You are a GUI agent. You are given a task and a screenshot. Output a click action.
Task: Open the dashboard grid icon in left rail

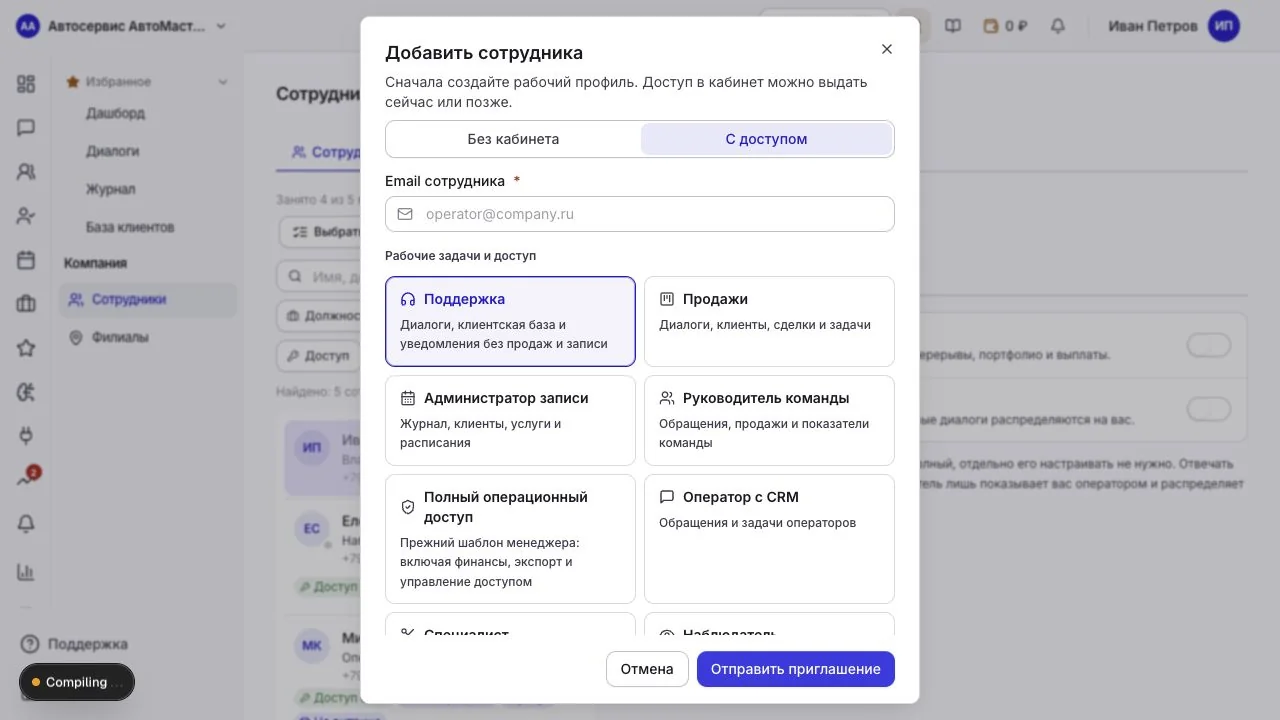(26, 84)
